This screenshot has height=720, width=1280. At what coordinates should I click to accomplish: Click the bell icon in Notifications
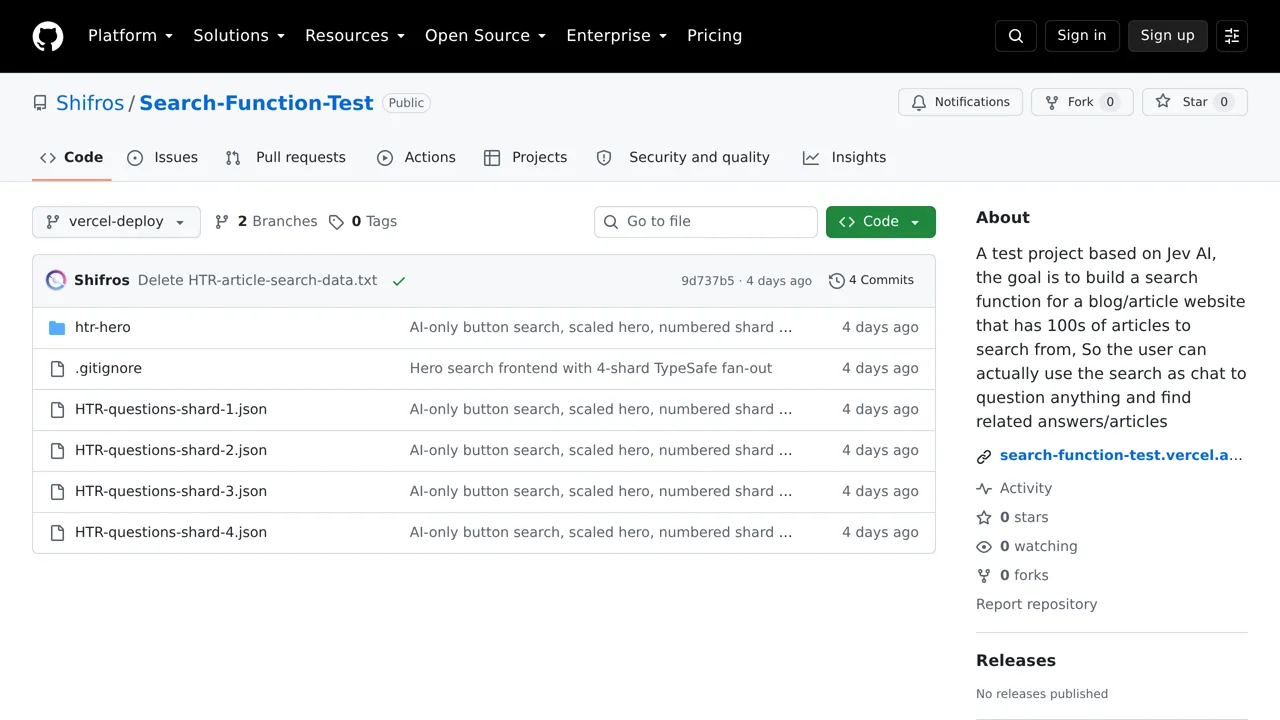pyautogui.click(x=919, y=102)
